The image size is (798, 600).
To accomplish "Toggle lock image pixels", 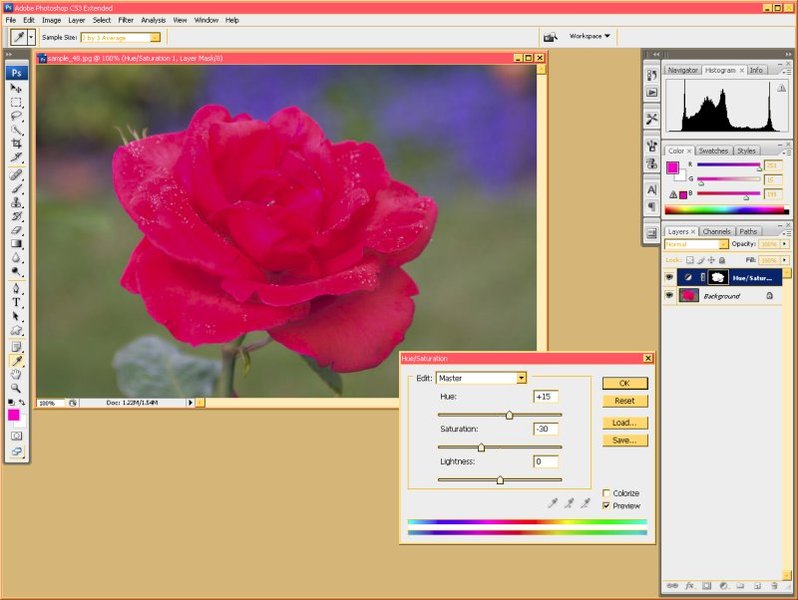I will (701, 260).
